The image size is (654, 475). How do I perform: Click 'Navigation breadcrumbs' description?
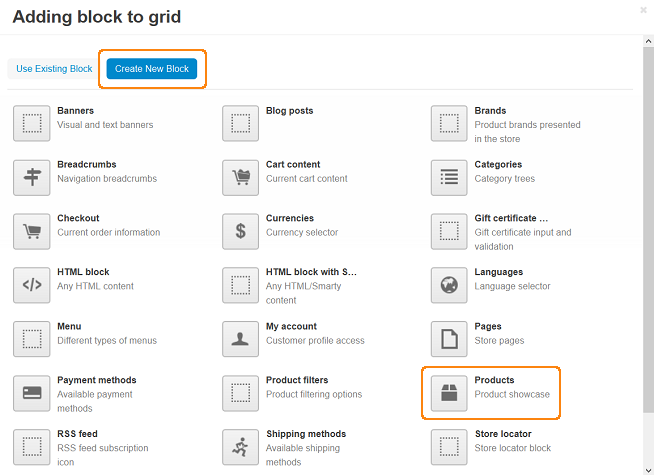[x=107, y=178]
